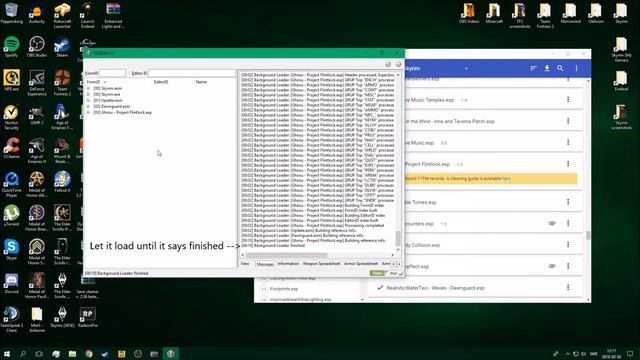Follow the cleaning guide 'here' link

(506, 178)
